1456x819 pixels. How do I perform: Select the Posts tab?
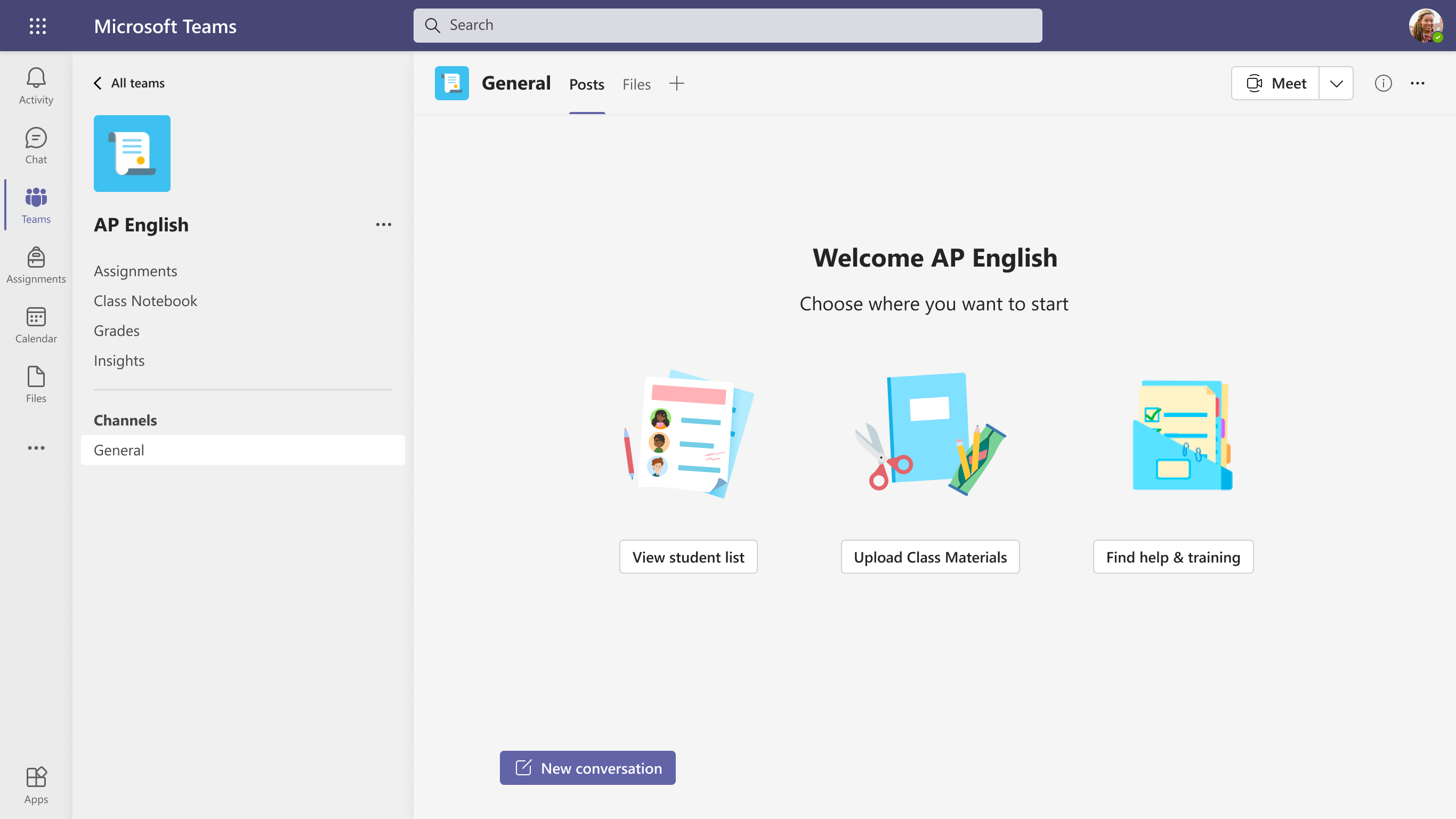[x=586, y=84]
